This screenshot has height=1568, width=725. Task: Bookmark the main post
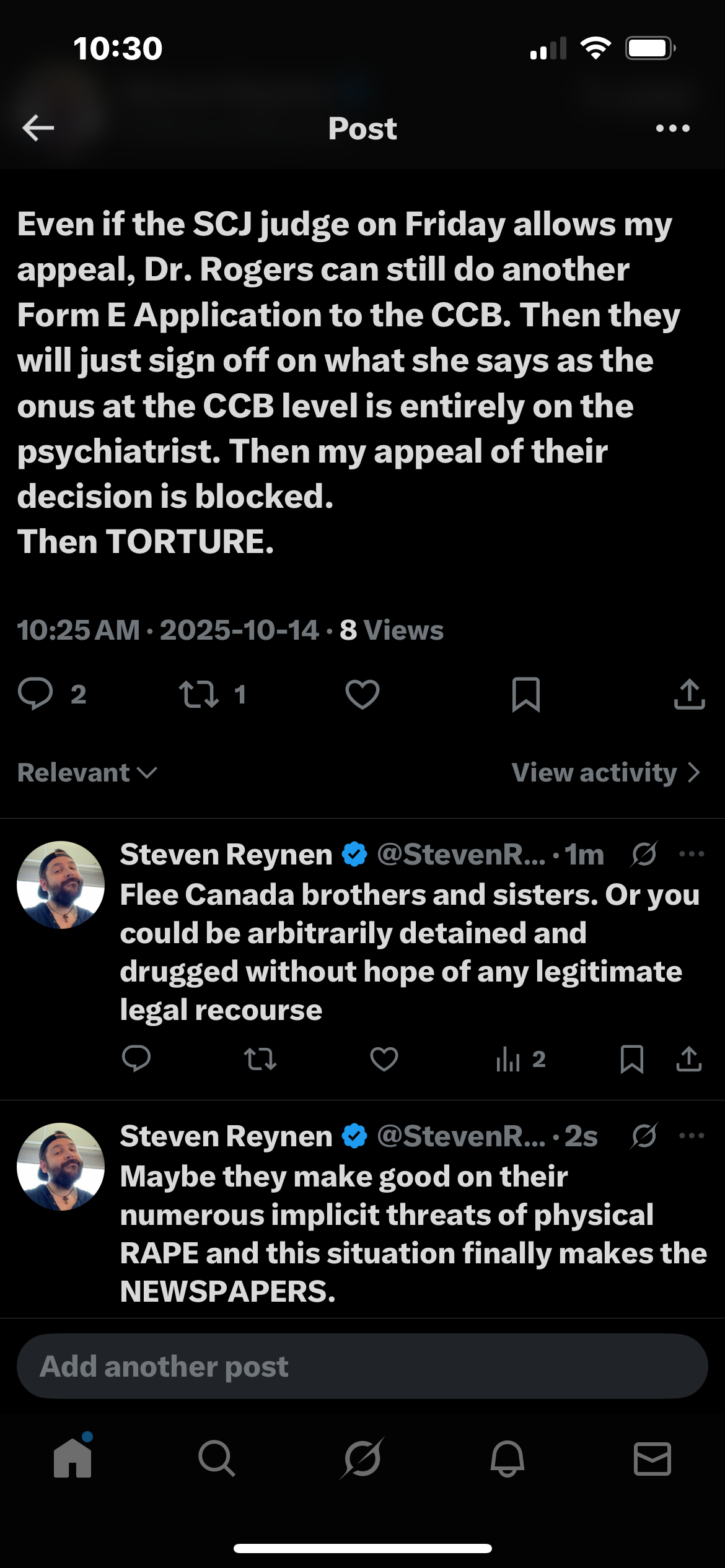[526, 694]
